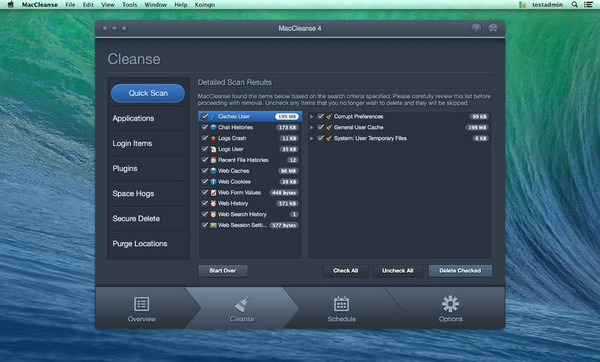Open the Options gear icon

coord(450,304)
